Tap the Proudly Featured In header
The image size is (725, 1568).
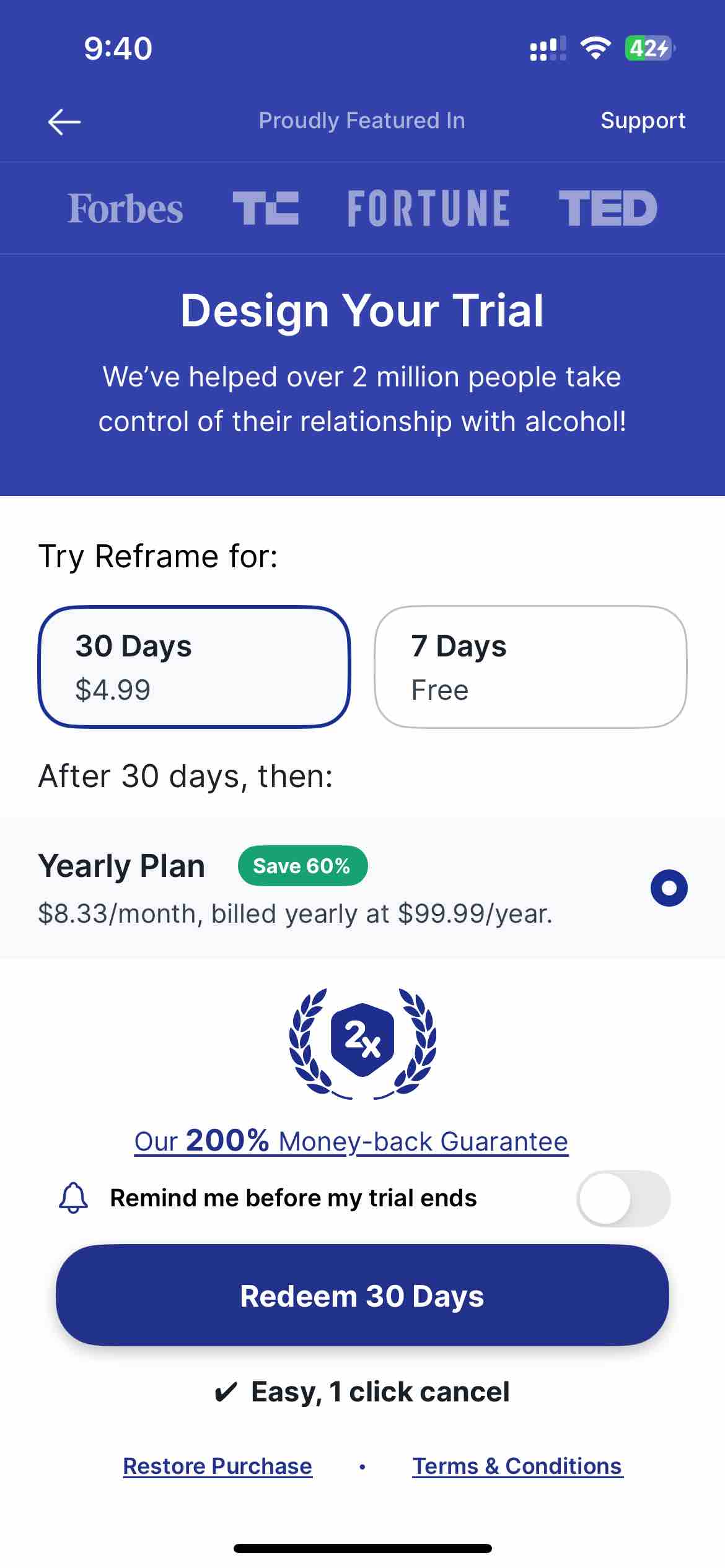click(x=362, y=121)
